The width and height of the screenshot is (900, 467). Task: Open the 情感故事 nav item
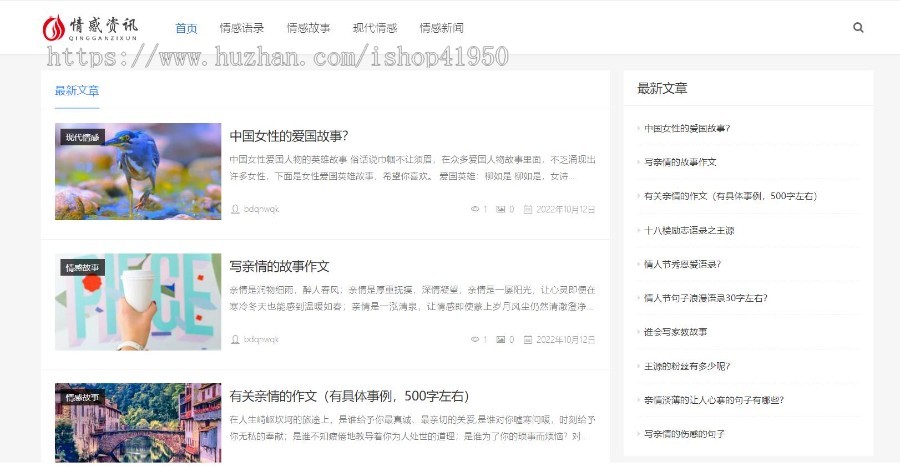[x=308, y=28]
